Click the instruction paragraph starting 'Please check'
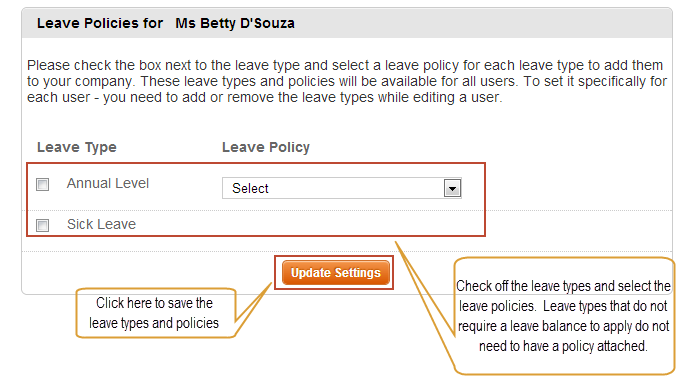The height and width of the screenshot is (392, 685). pyautogui.click(x=346, y=81)
